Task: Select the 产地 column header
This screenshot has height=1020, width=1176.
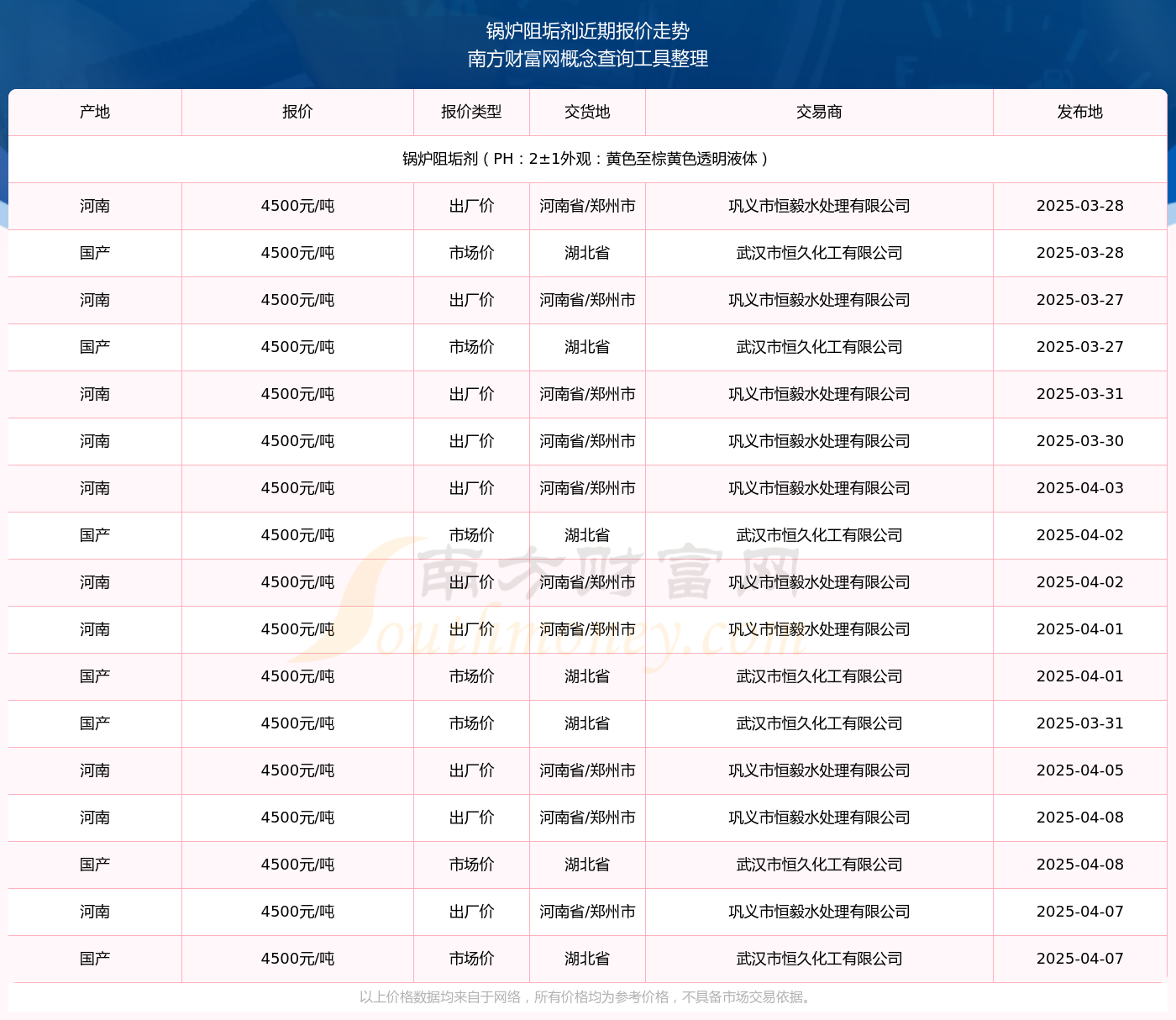Action: 95,112
